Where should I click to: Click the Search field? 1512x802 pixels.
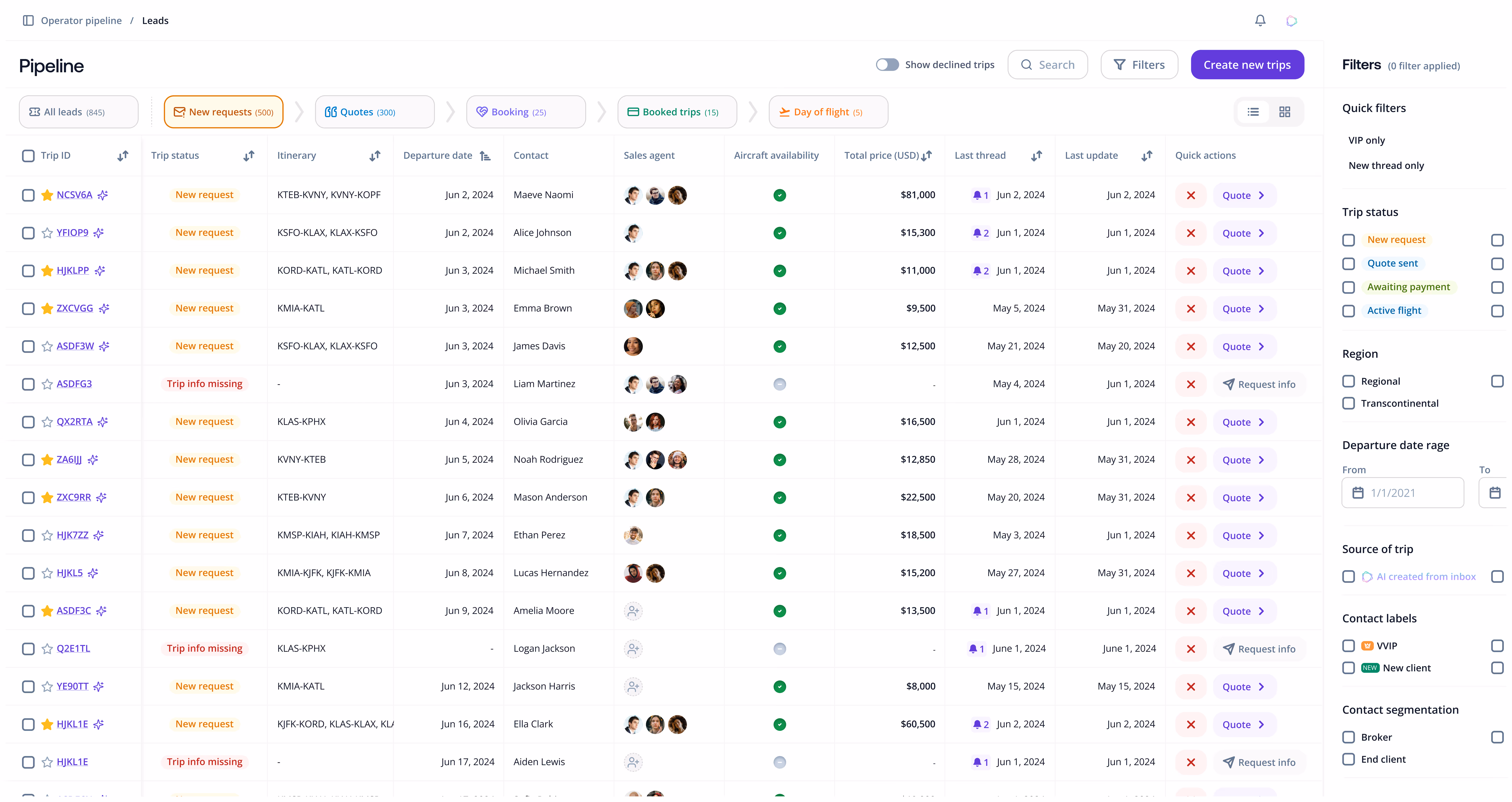[1048, 65]
